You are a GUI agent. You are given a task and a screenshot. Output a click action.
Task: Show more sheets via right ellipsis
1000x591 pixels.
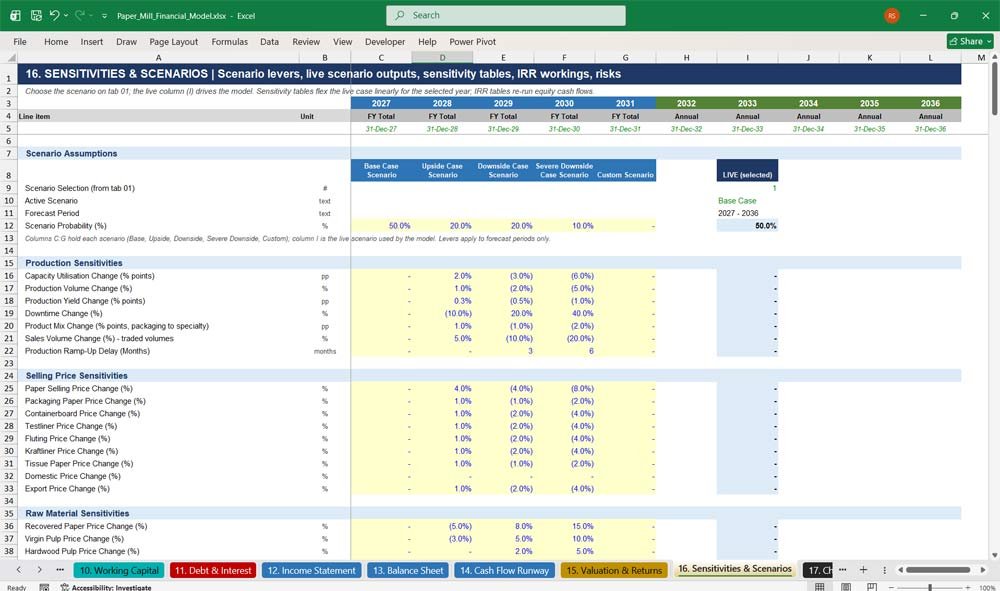(x=842, y=569)
